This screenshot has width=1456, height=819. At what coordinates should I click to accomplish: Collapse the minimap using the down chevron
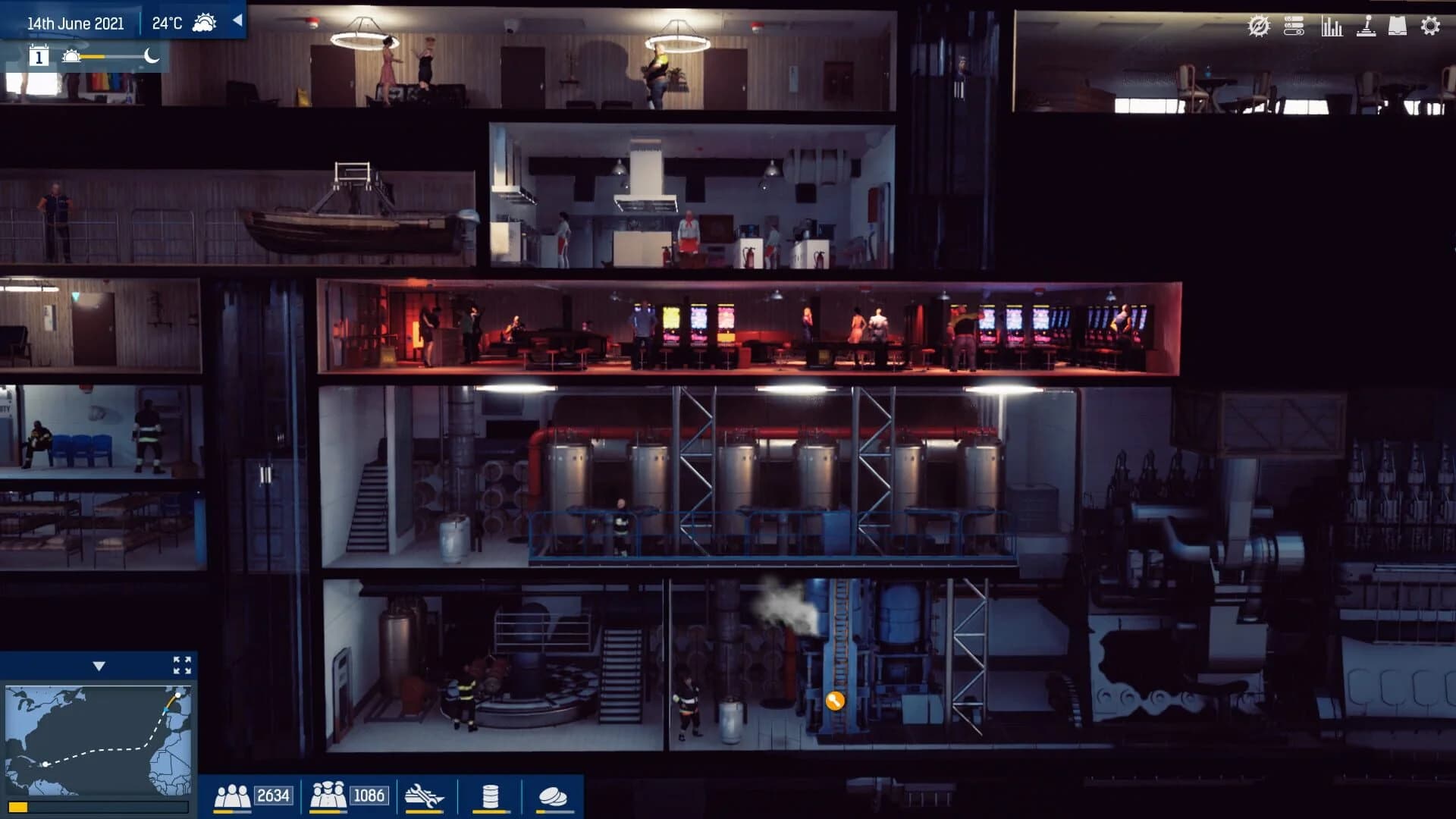pos(99,666)
